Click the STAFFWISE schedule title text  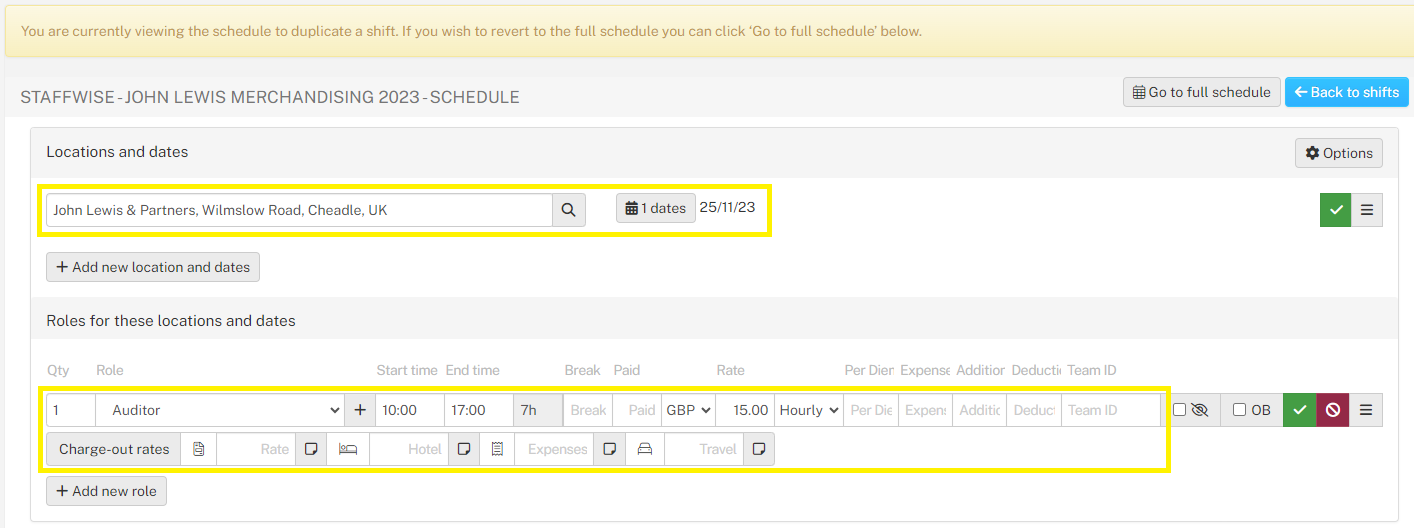point(270,97)
